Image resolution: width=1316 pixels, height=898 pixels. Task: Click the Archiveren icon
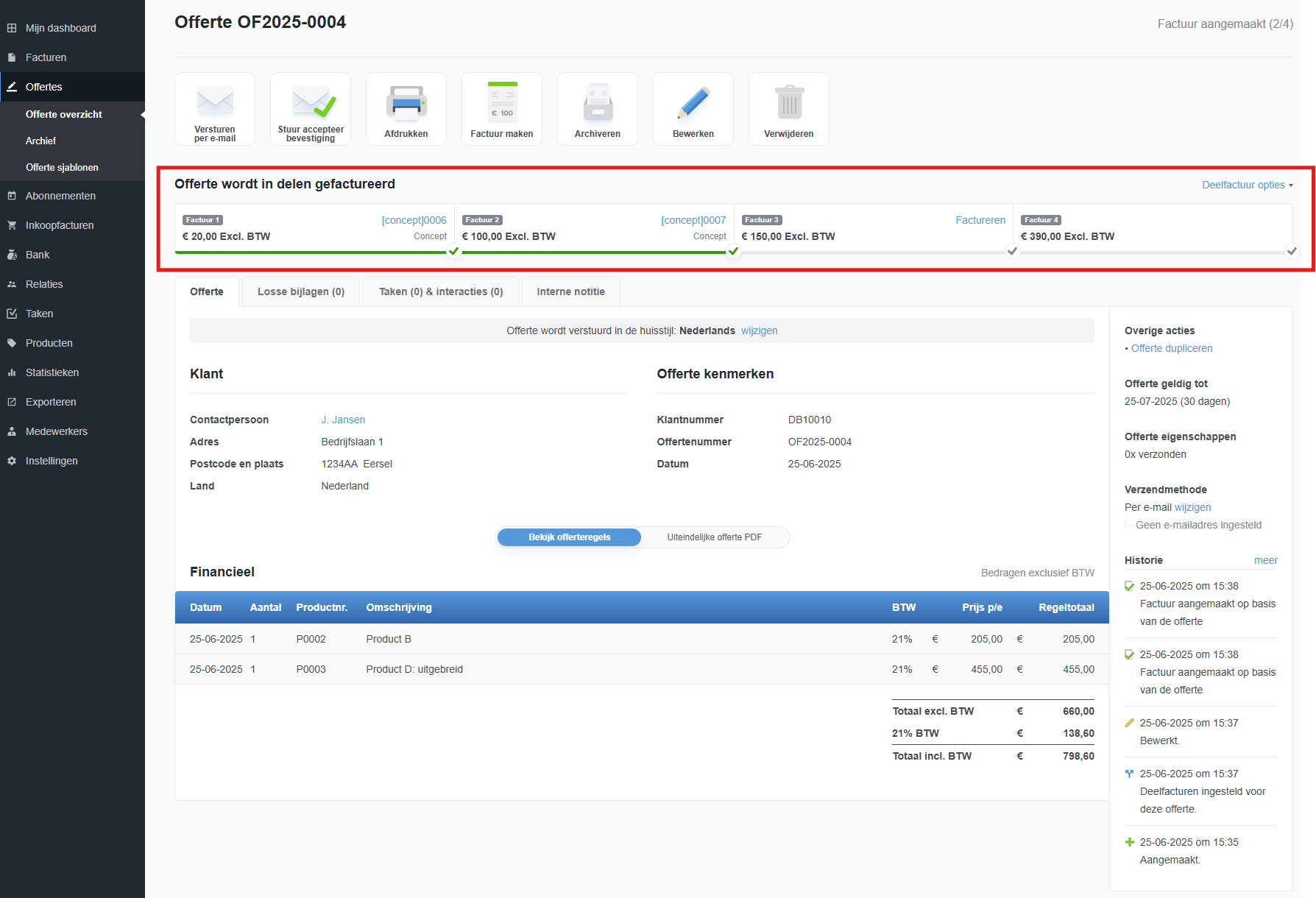pyautogui.click(x=598, y=103)
